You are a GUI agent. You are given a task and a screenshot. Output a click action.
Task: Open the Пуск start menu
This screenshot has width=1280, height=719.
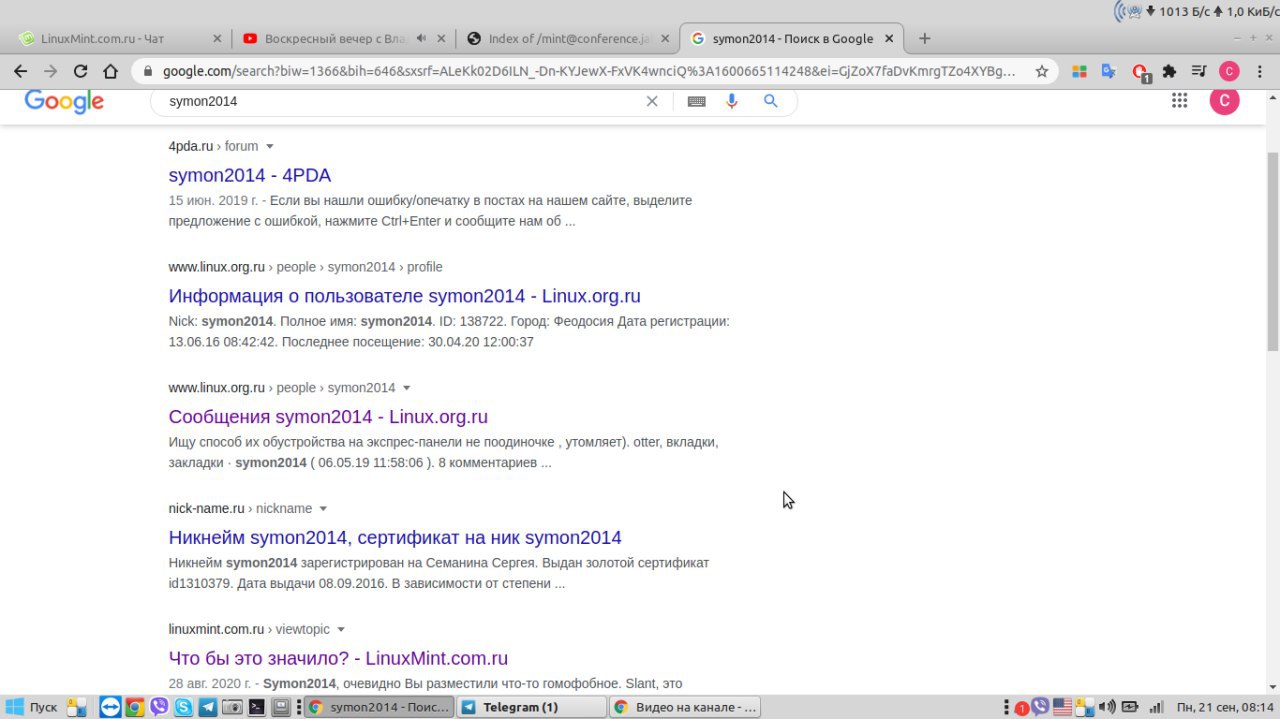pos(33,707)
